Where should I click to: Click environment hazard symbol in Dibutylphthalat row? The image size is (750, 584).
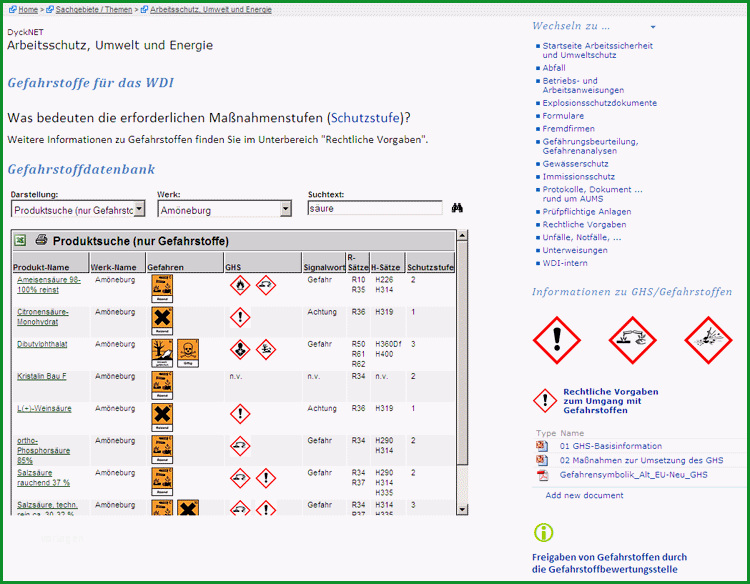tap(162, 353)
